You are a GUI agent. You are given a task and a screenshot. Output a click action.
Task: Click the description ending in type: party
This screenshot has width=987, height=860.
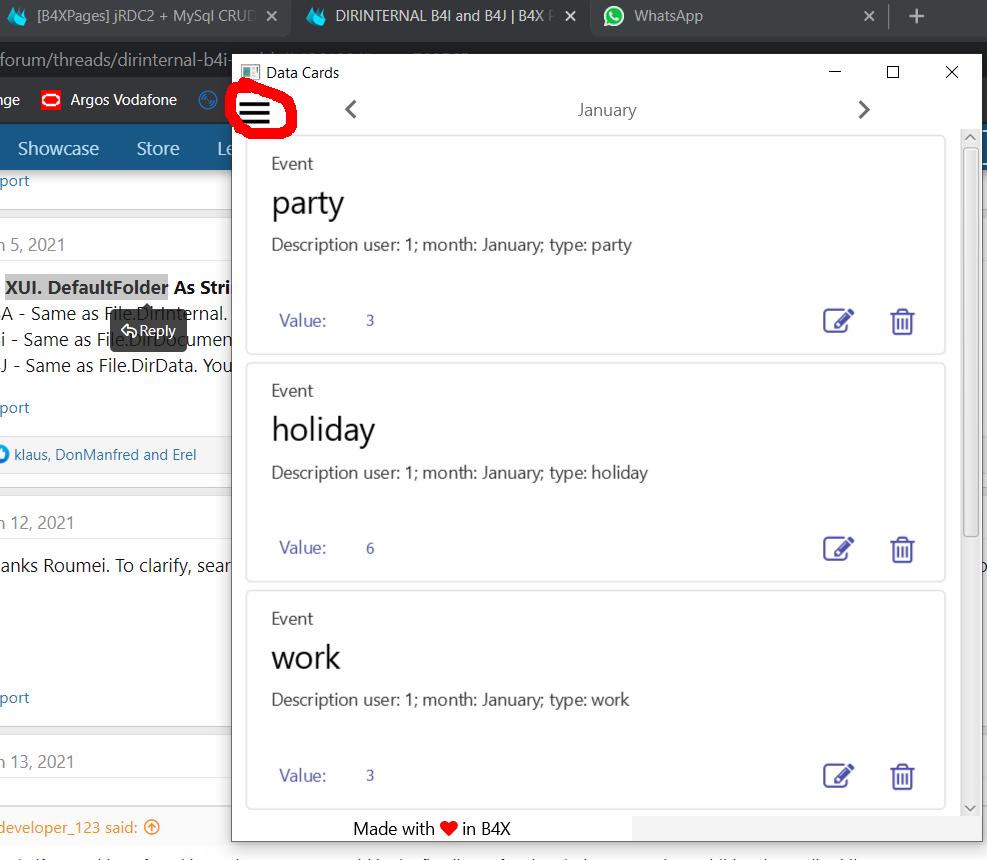click(x=451, y=245)
